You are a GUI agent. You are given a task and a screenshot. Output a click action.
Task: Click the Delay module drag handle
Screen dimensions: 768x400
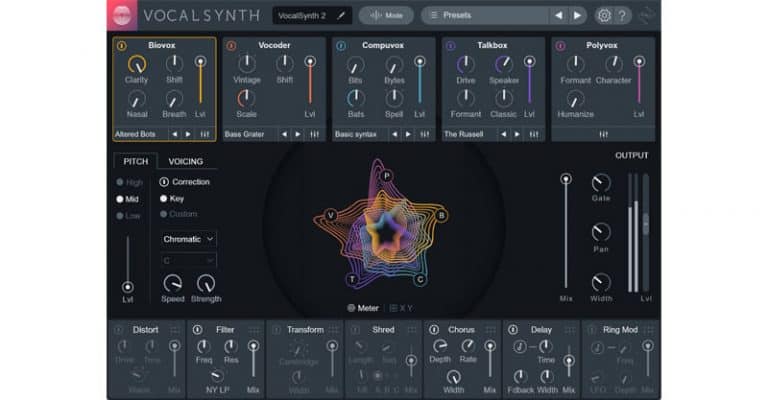tap(570, 330)
